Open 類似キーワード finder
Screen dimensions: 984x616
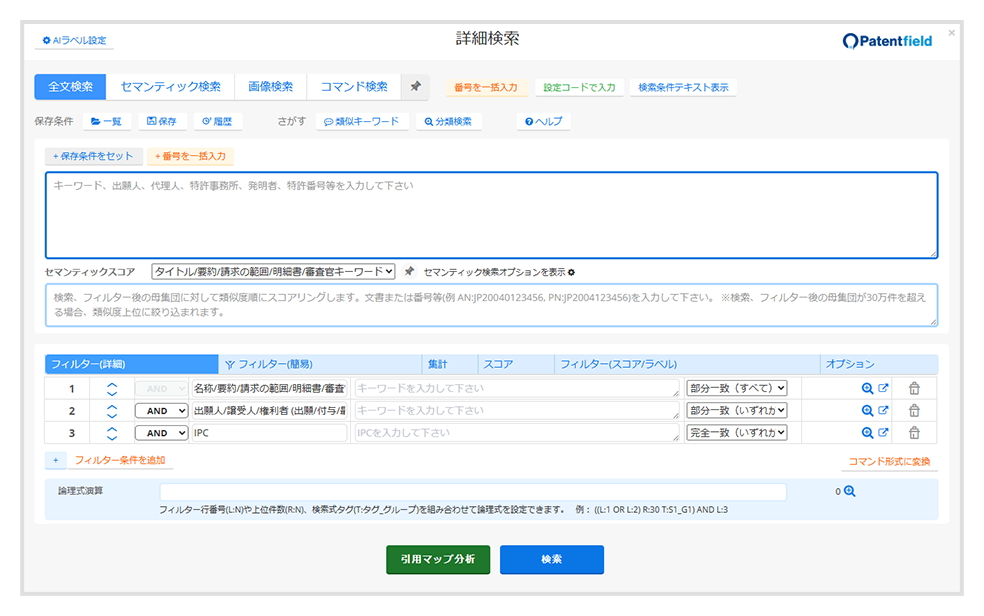[361, 121]
